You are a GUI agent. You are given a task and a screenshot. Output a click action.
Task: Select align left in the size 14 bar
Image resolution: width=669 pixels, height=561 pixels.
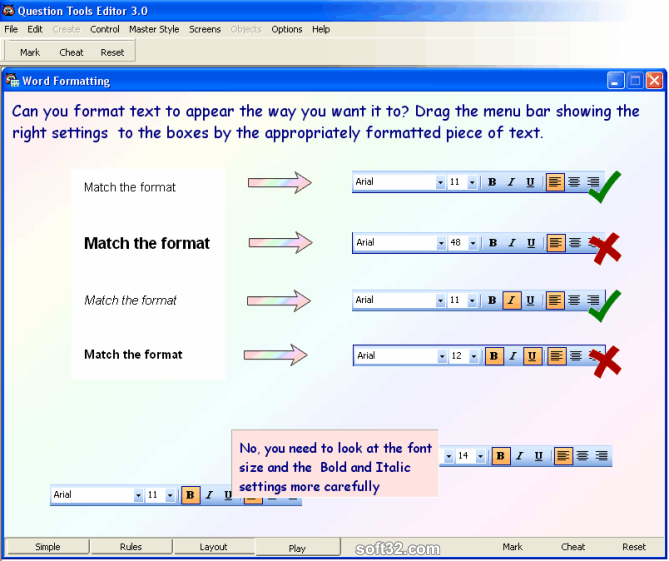click(563, 456)
